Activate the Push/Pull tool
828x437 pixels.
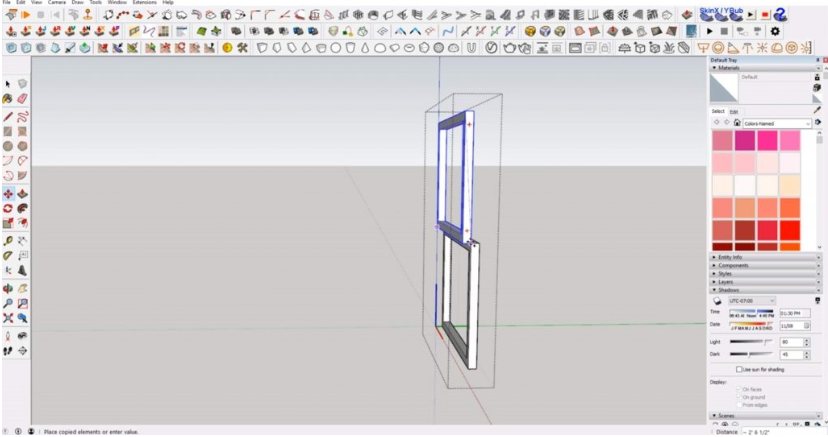pos(22,194)
